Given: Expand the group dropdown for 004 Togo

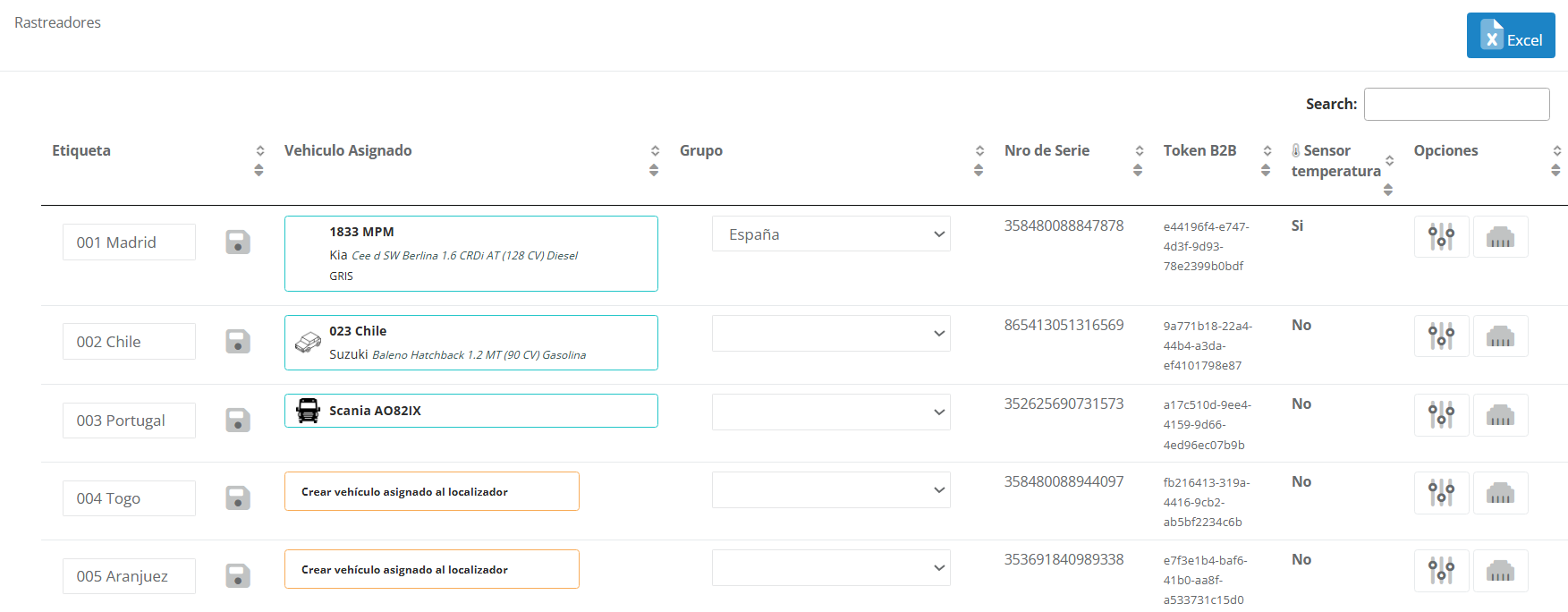Looking at the screenshot, I should click(830, 490).
